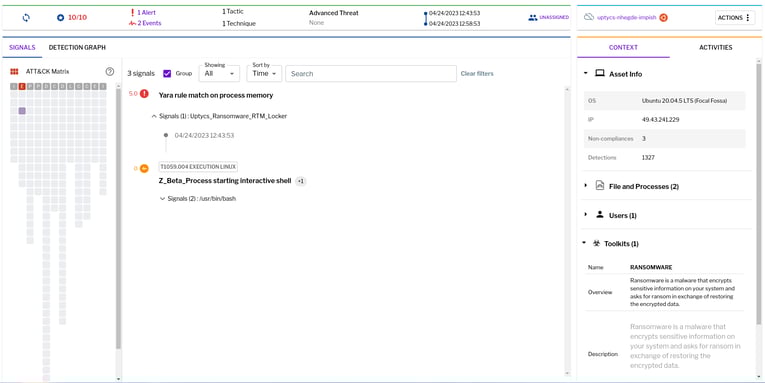The image size is (765, 383).
Task: Click the Clear filters link
Action: (x=477, y=74)
